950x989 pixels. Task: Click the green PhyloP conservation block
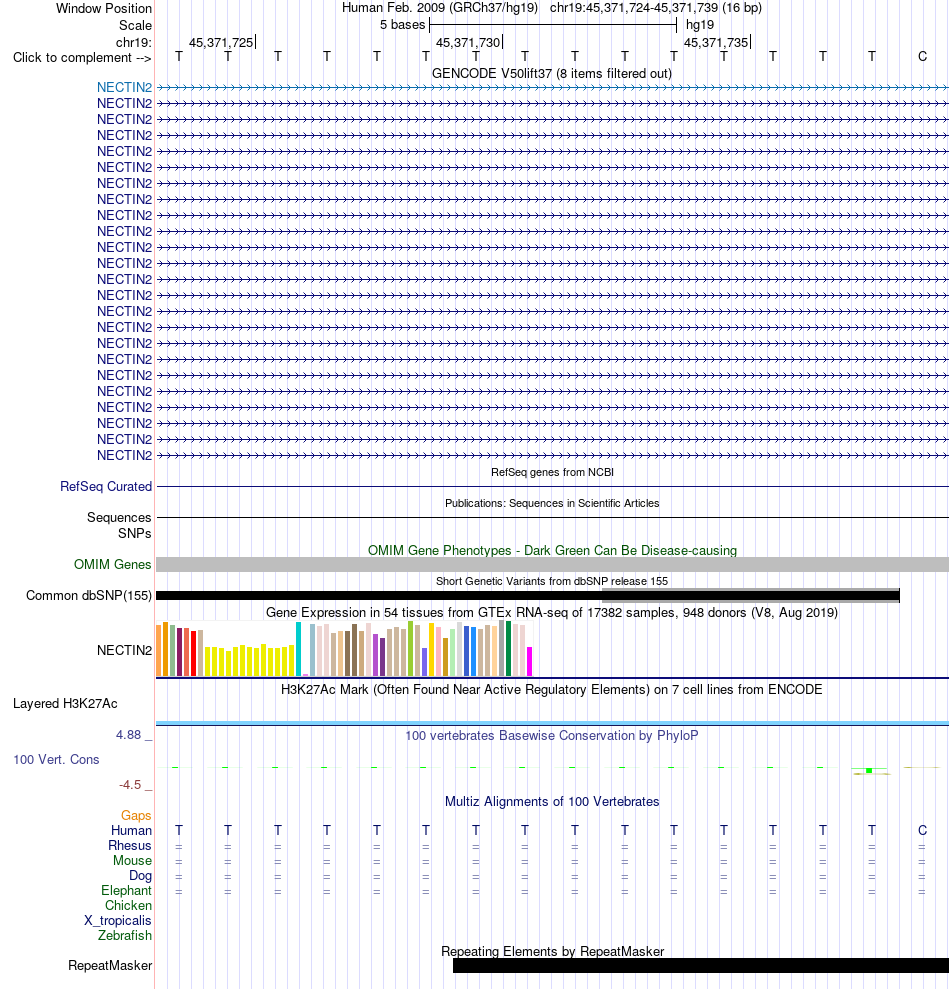pyautogui.click(x=869, y=770)
